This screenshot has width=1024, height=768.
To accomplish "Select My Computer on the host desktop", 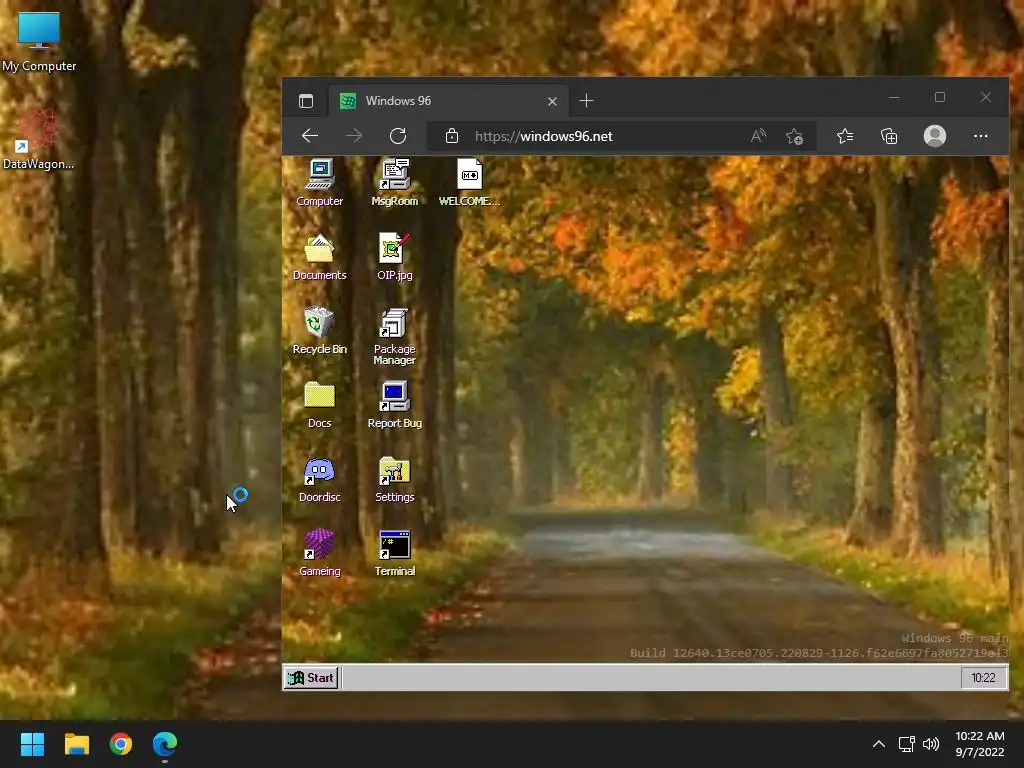I will tap(39, 42).
